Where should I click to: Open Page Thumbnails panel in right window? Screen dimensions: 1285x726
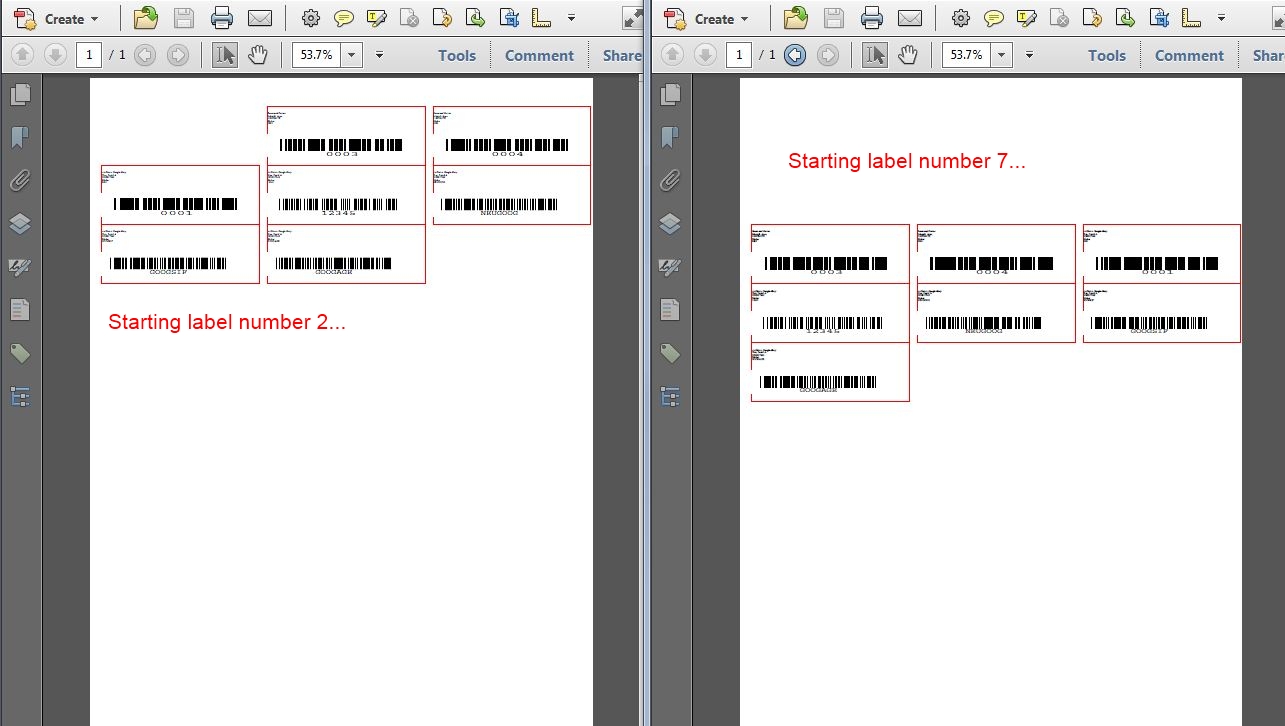[x=670, y=95]
